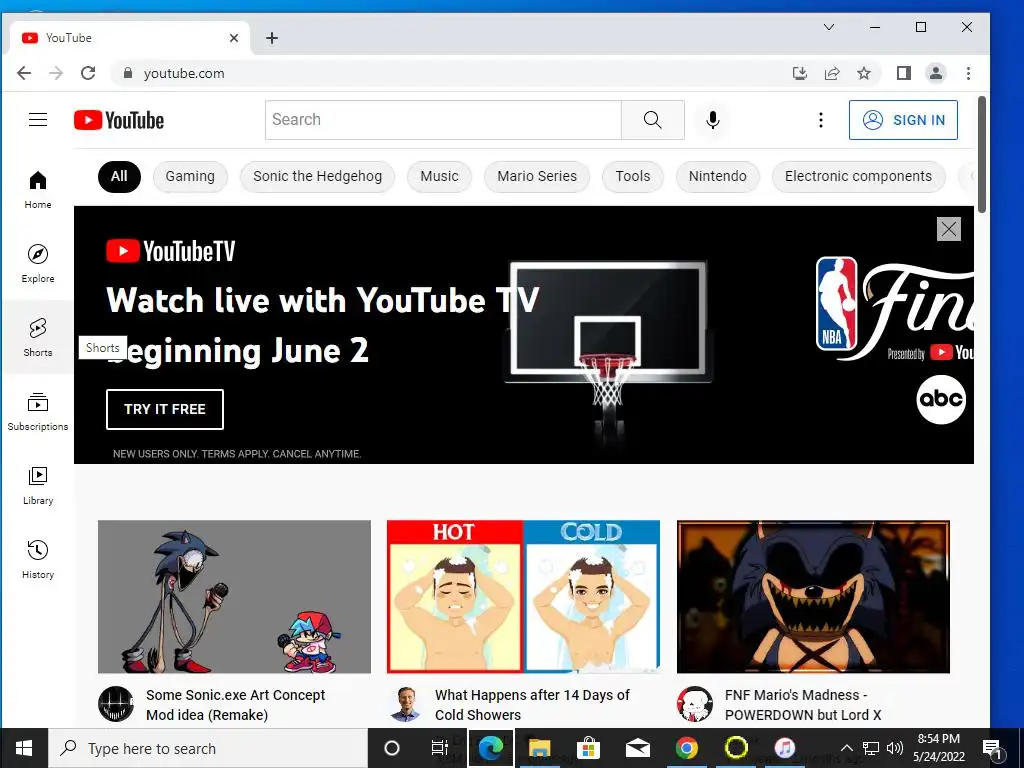Screen dimensions: 1024x768
Task: Open iTunes from taskbar
Action: [784, 748]
